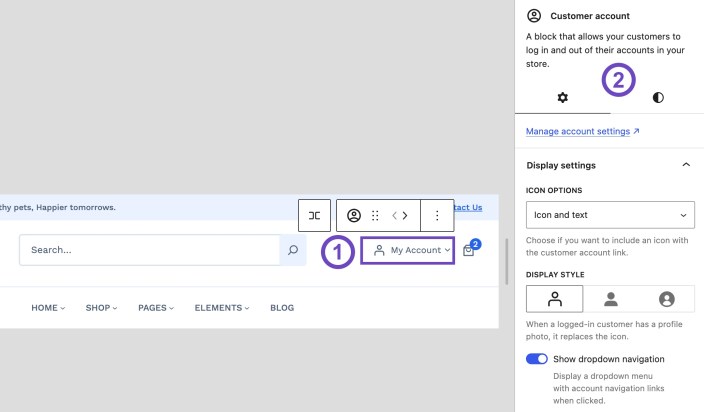Select the outlined person display style
Screen dimensions: 704x412
[x=554, y=299]
